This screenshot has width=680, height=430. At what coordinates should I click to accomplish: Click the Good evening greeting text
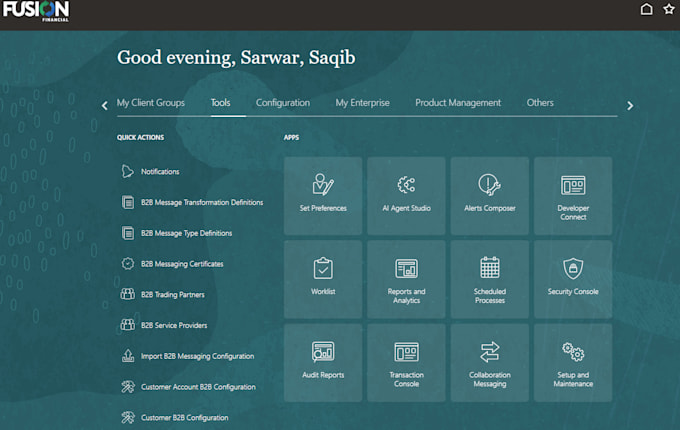(236, 58)
